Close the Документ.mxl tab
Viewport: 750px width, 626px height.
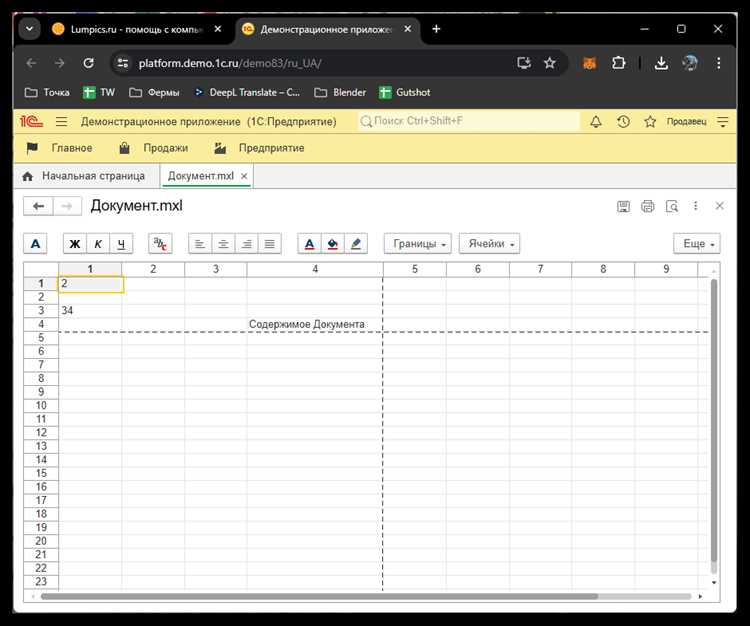pyautogui.click(x=244, y=176)
